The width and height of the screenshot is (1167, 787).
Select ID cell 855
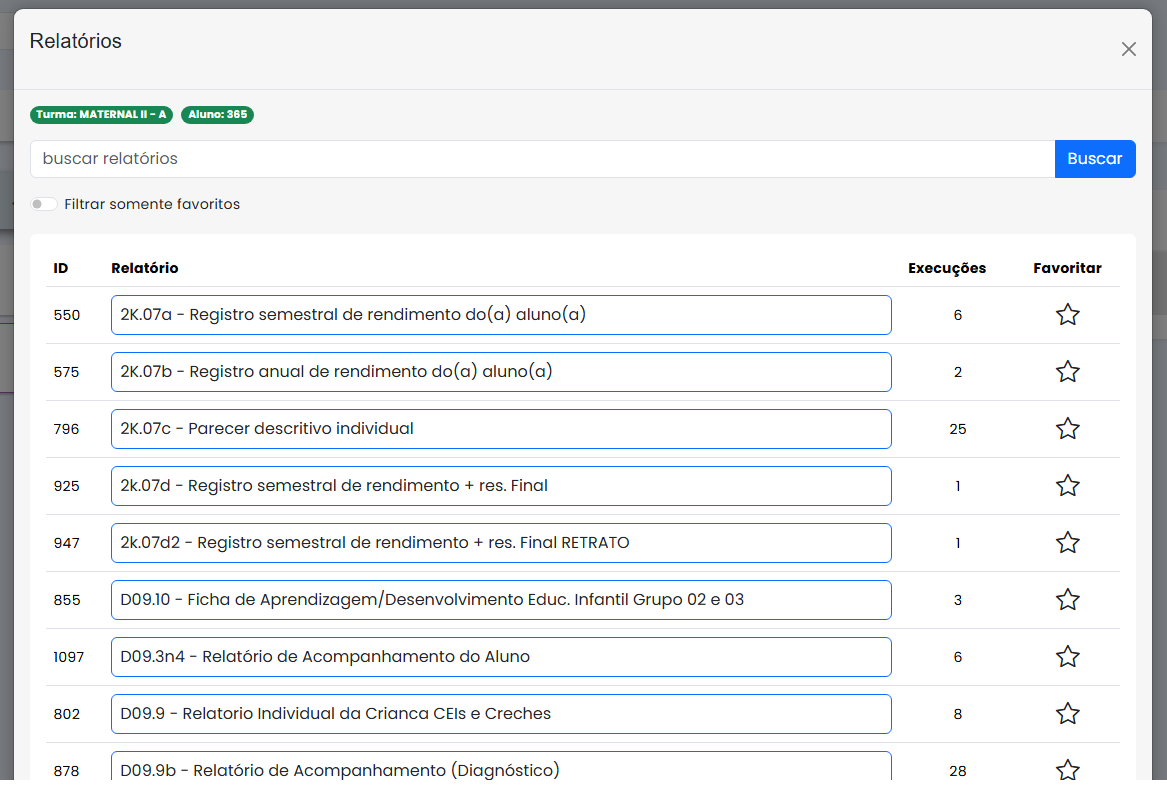(x=66, y=599)
